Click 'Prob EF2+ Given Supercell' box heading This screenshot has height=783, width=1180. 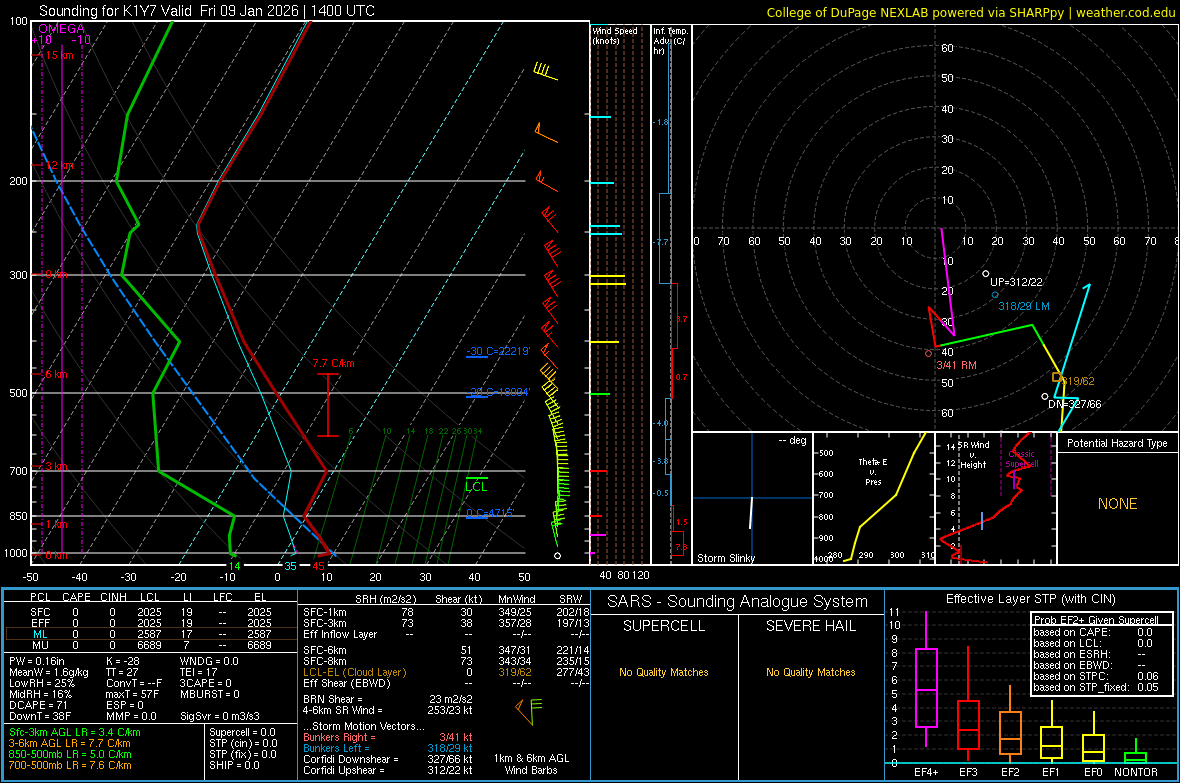[x=1096, y=620]
